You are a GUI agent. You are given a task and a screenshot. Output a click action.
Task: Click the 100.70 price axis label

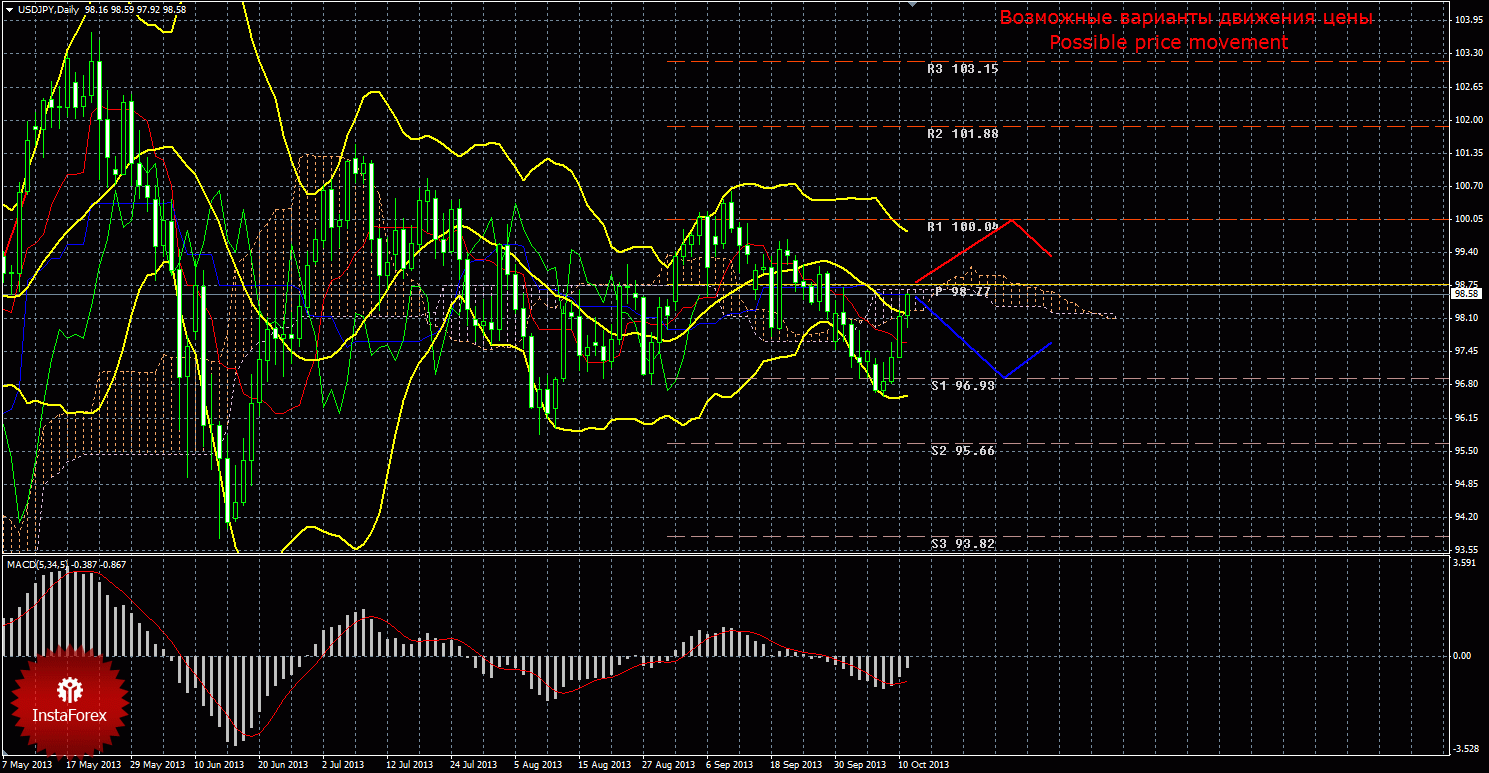coord(1467,185)
